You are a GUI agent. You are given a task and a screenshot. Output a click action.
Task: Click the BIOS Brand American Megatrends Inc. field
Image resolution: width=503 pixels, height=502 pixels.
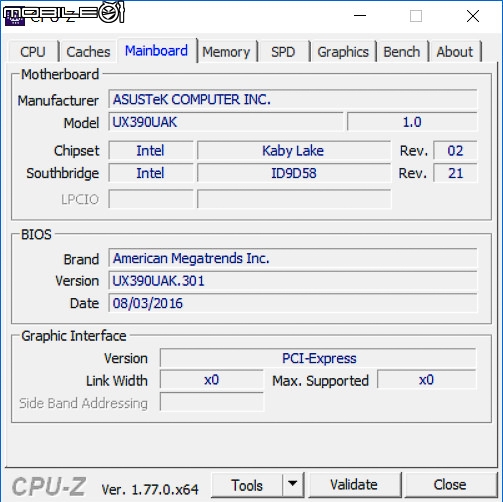pyautogui.click(x=293, y=258)
